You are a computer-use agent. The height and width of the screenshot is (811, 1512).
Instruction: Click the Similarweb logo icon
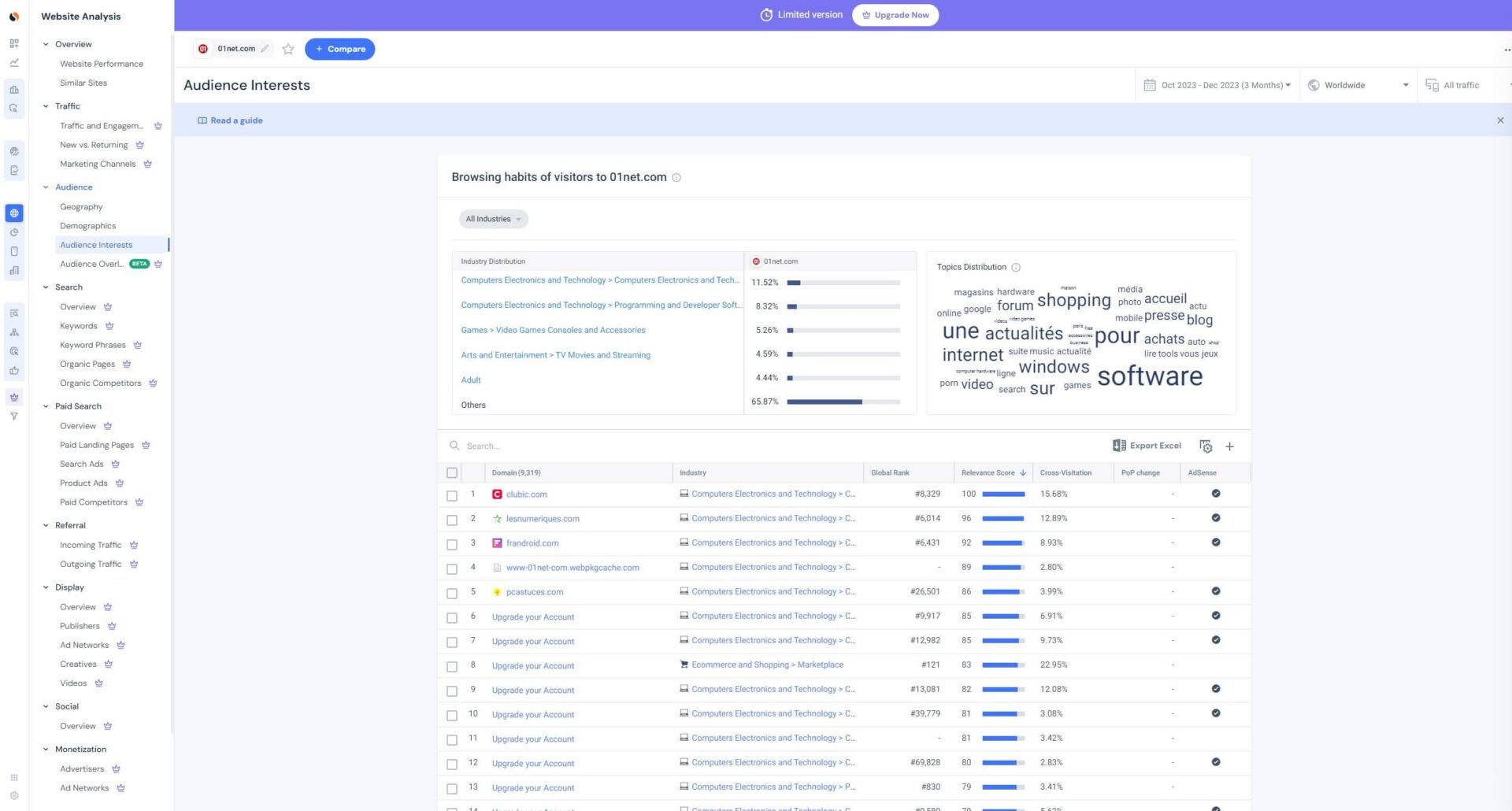pyautogui.click(x=14, y=17)
